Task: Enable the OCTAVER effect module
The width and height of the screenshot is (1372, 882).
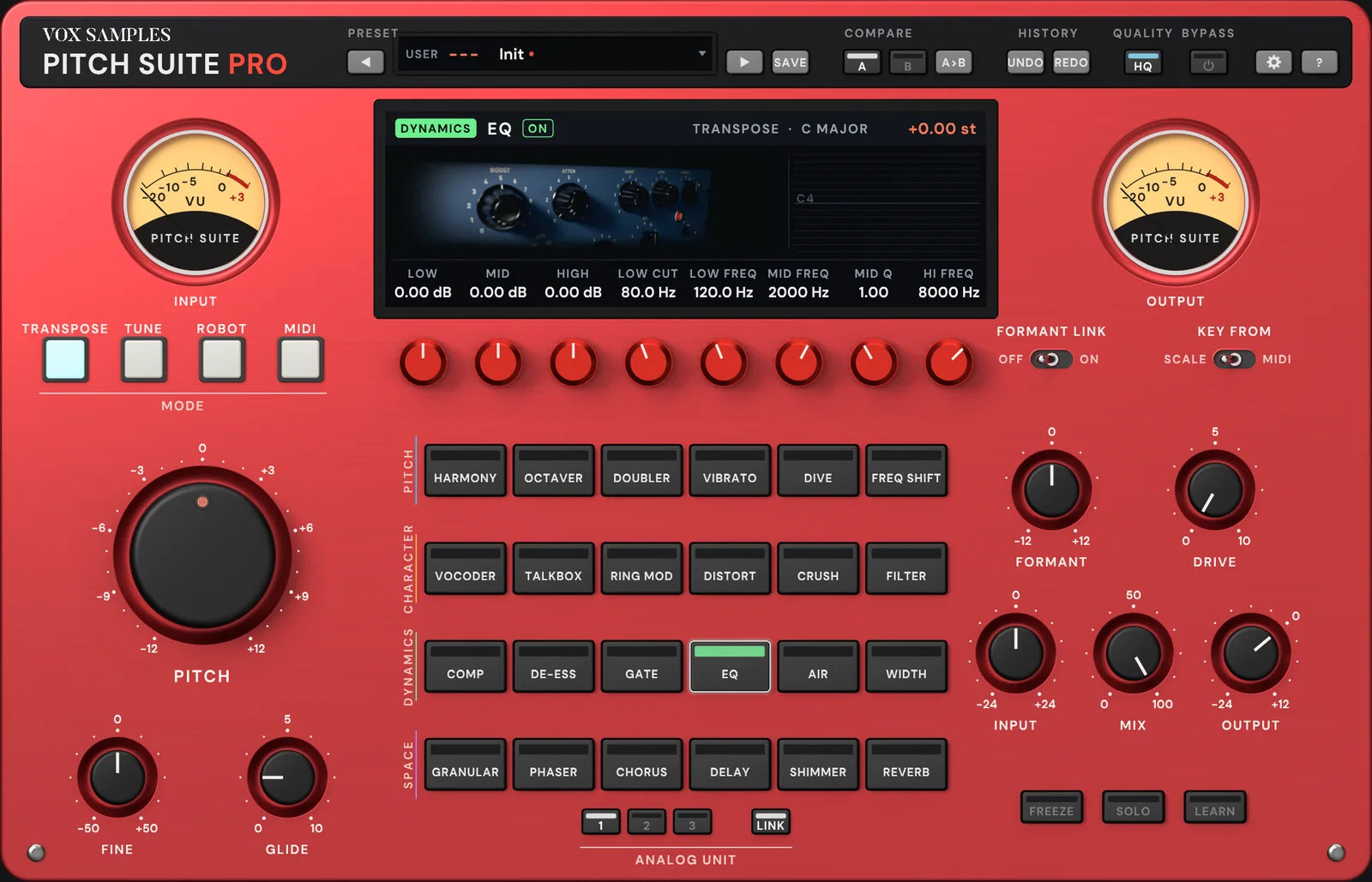Action: pyautogui.click(x=553, y=470)
